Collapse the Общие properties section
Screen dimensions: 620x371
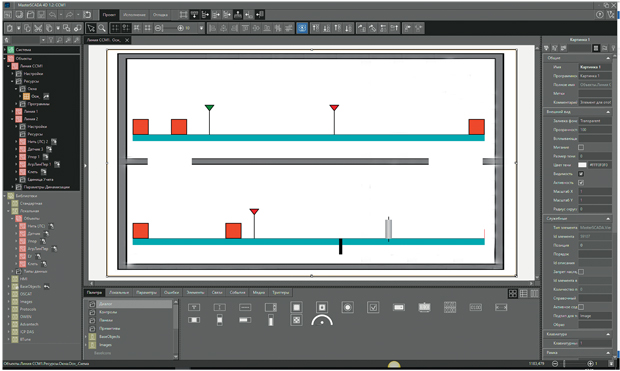click(608, 58)
